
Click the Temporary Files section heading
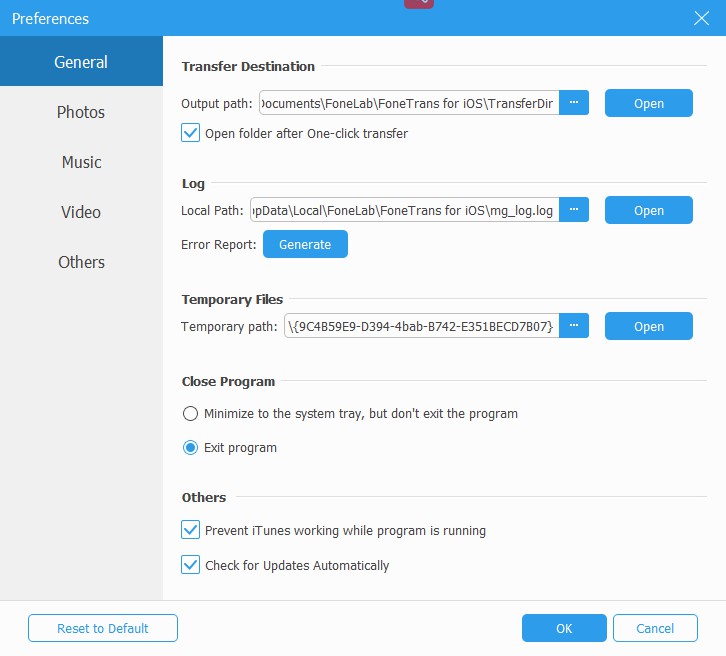pos(232,300)
